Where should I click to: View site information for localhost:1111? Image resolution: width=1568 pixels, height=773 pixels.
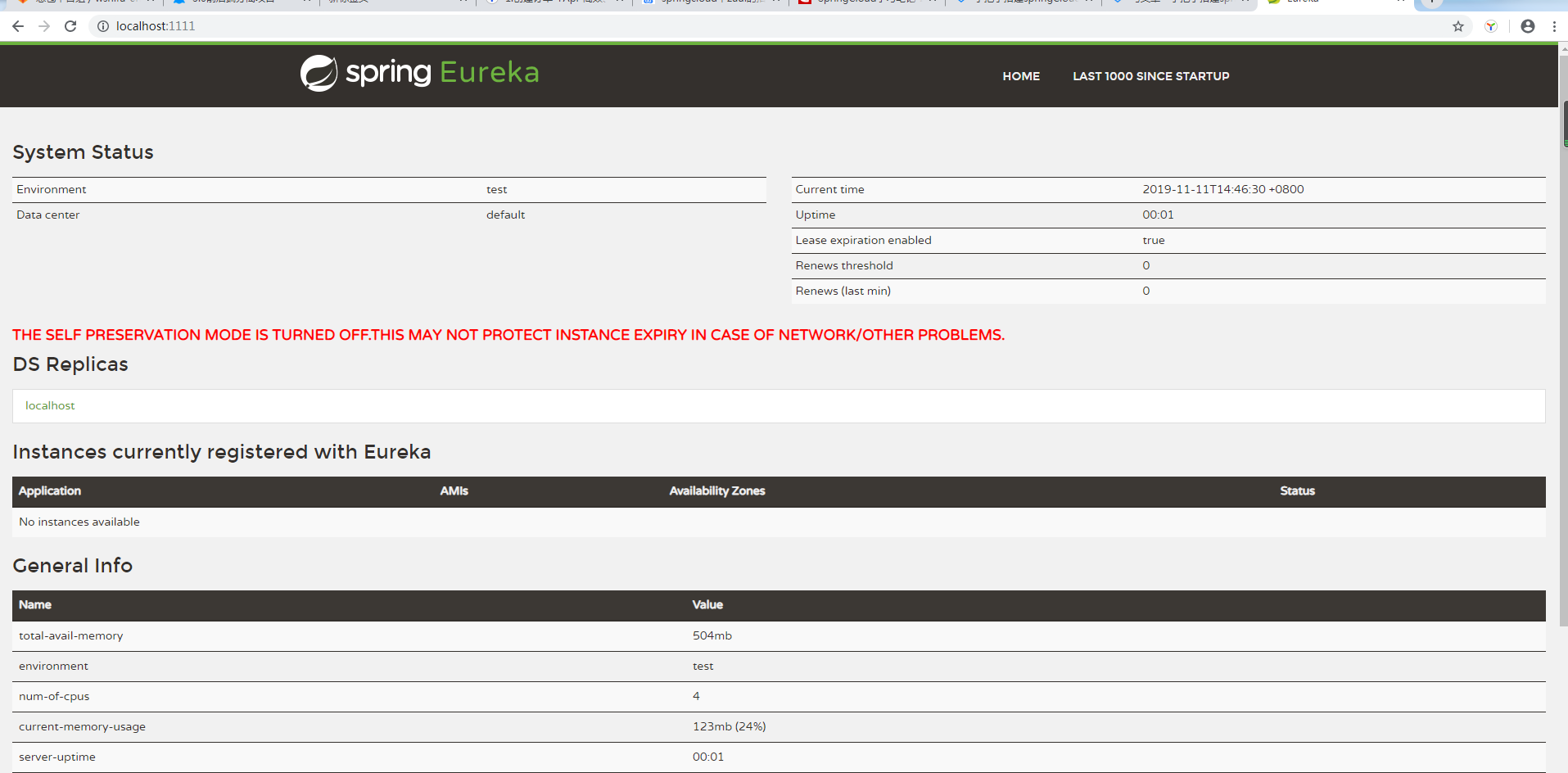(103, 26)
